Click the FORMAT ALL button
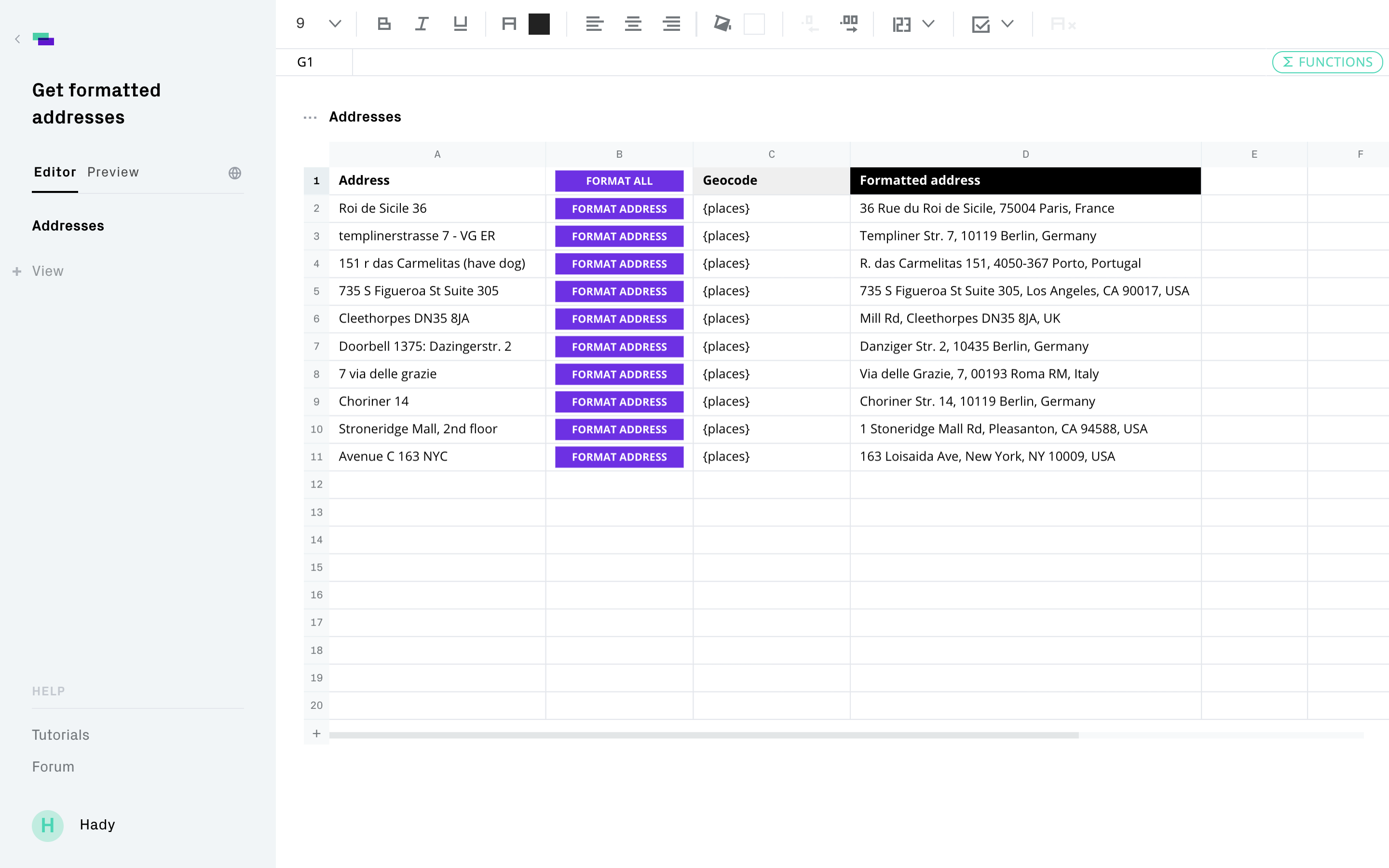Viewport: 1389px width, 868px height. (619, 181)
